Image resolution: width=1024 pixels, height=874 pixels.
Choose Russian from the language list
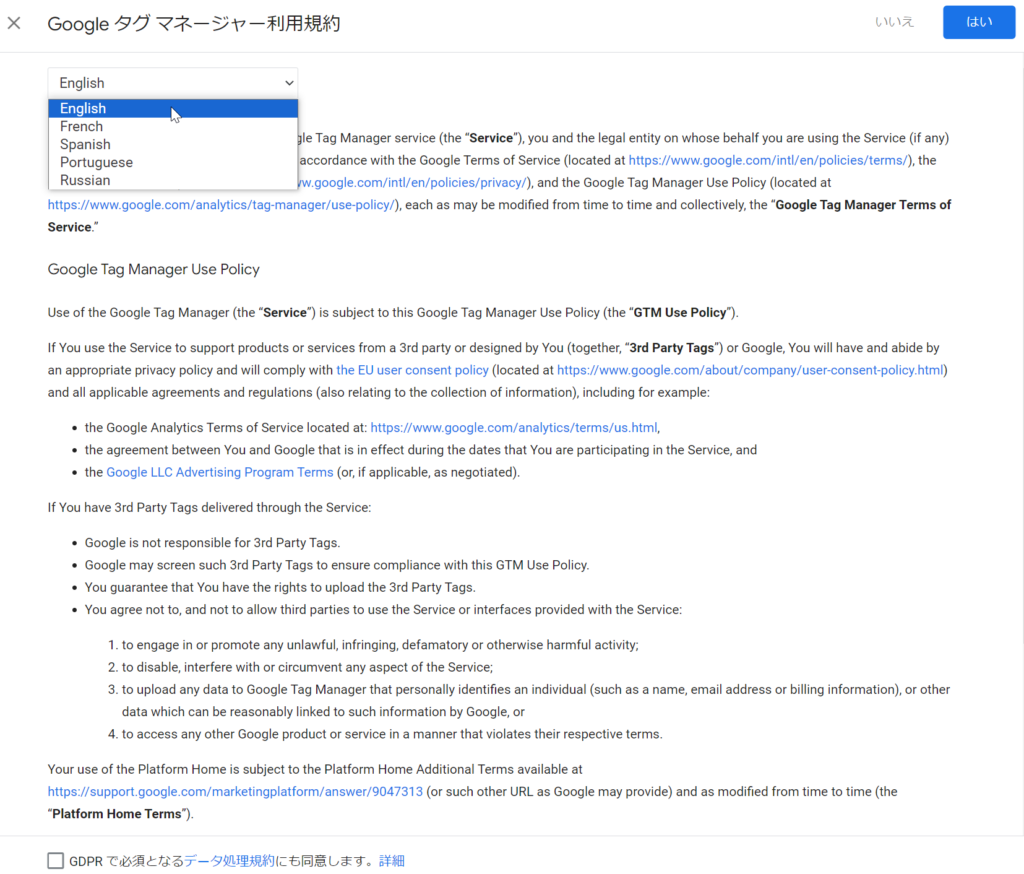pyautogui.click(x=85, y=181)
